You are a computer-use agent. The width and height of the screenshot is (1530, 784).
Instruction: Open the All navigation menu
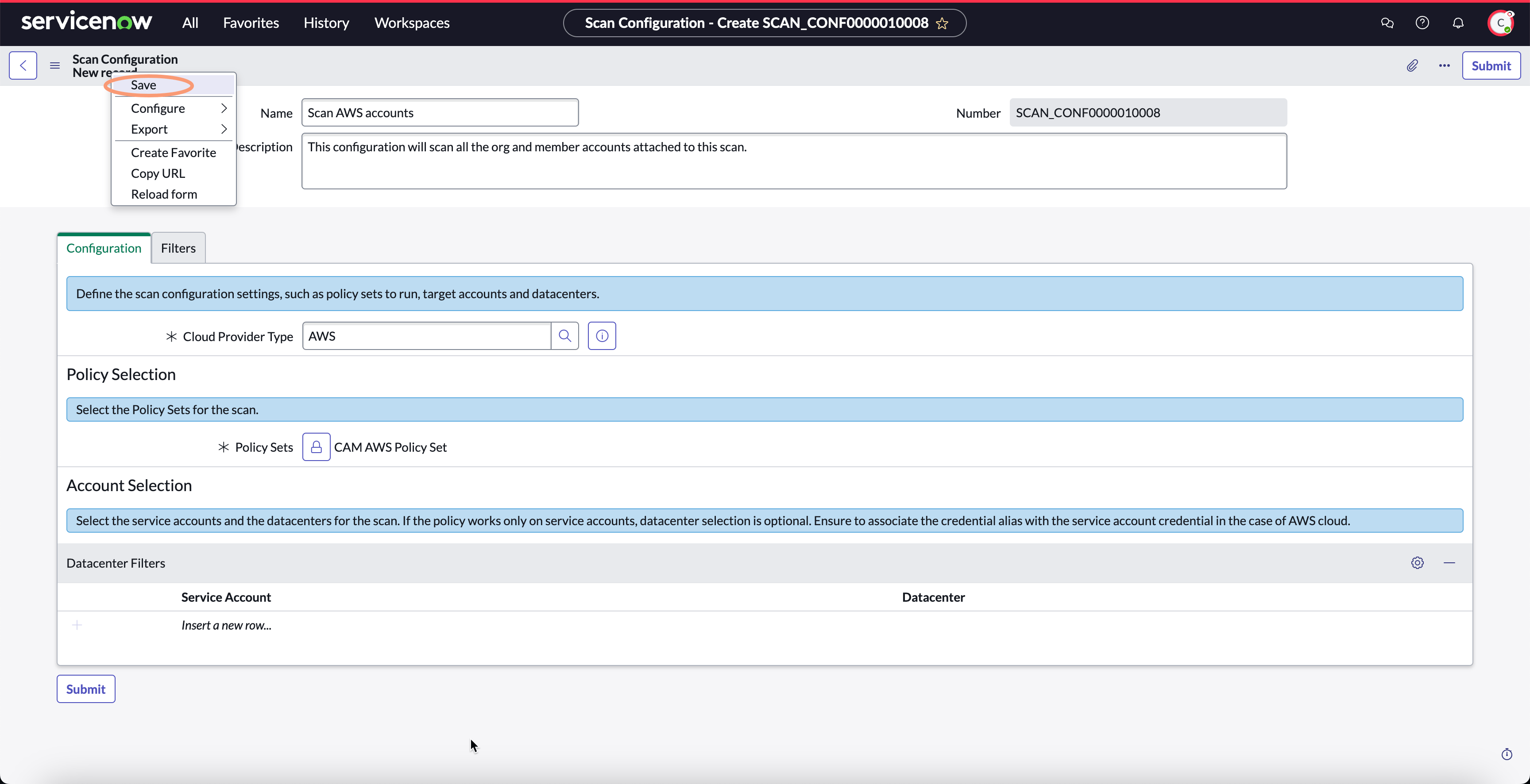point(190,23)
